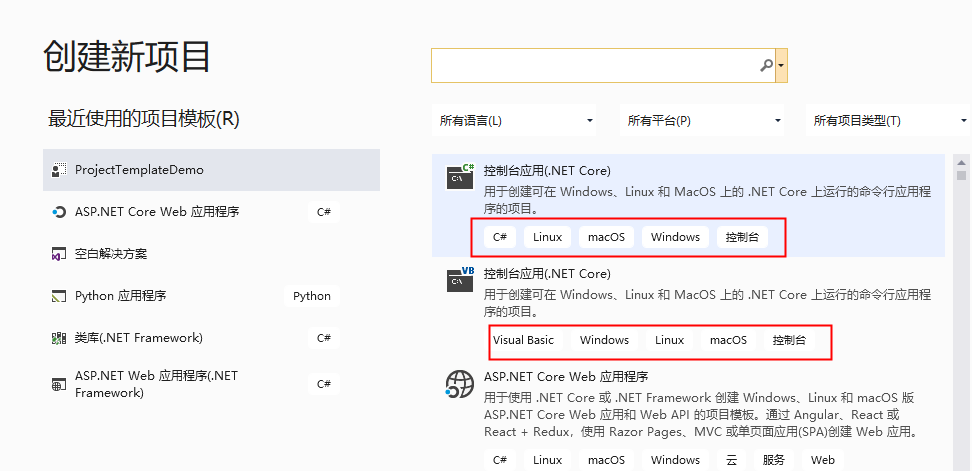Click Linux tag under C# console template
This screenshot has height=471, width=972.
tap(547, 237)
